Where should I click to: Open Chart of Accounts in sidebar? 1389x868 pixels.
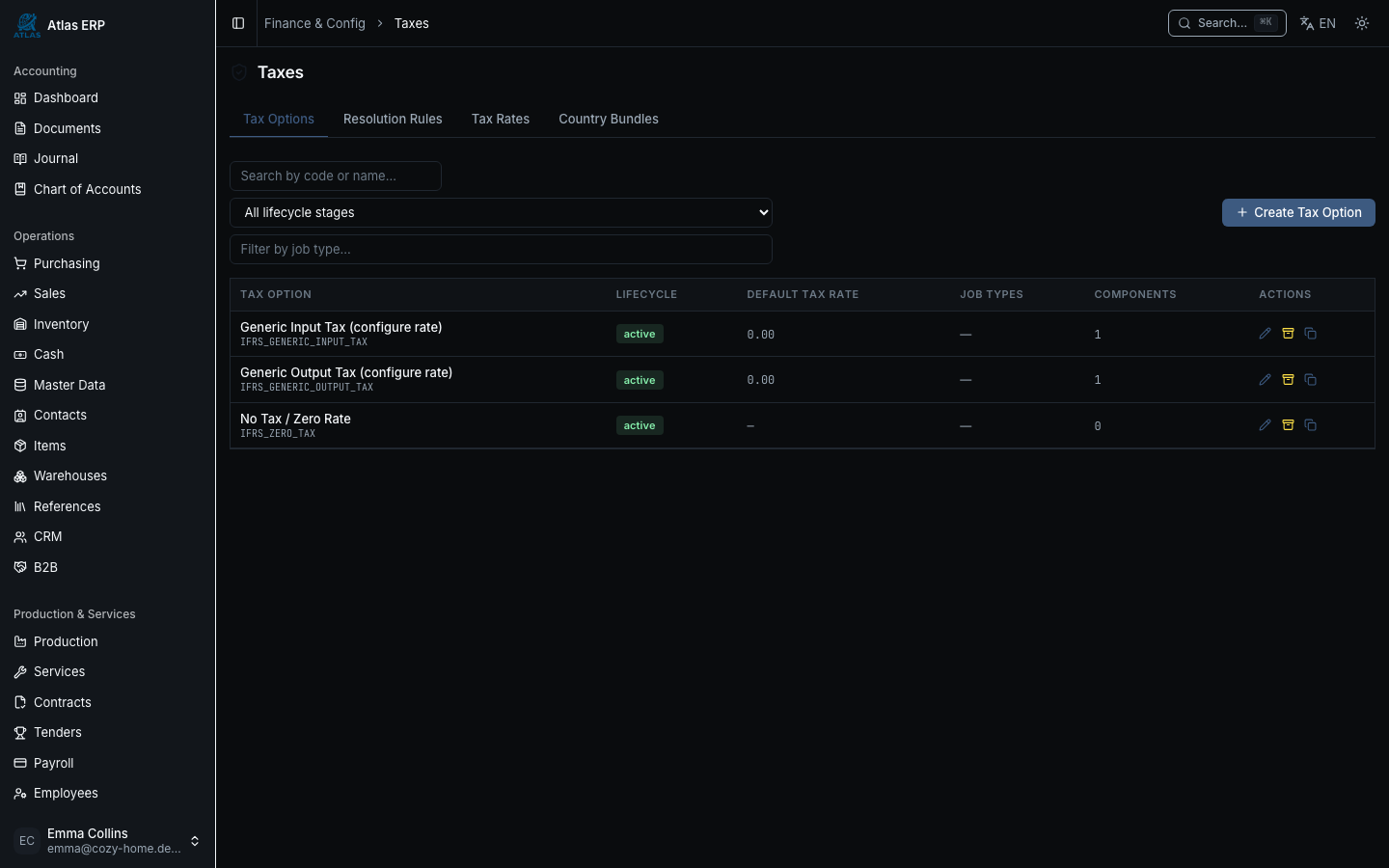(x=107, y=190)
